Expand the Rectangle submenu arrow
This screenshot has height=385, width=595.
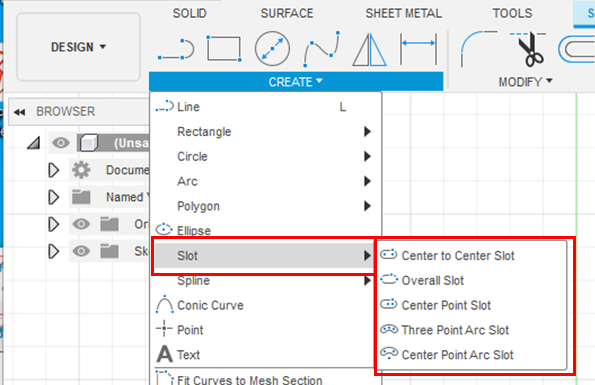pyautogui.click(x=367, y=132)
